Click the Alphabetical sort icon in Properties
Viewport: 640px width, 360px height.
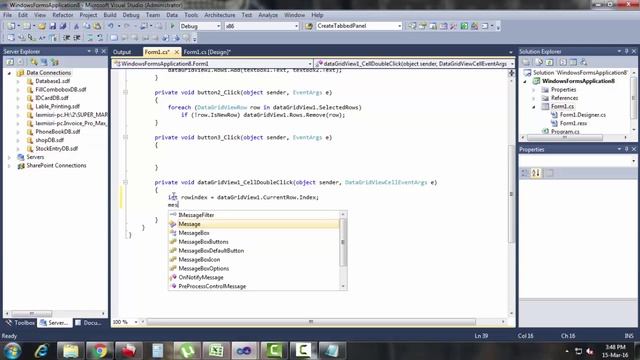536,173
